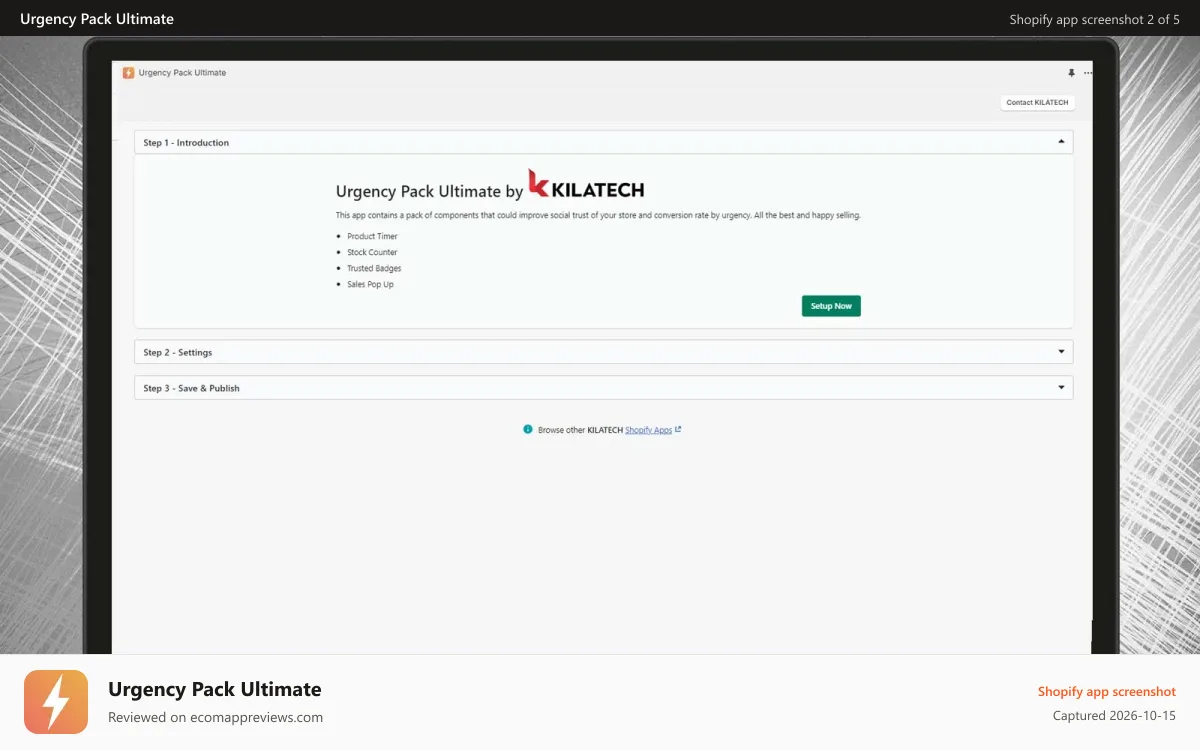Click the KILATECH logo in the introduction
This screenshot has width=1200, height=750.
(586, 186)
